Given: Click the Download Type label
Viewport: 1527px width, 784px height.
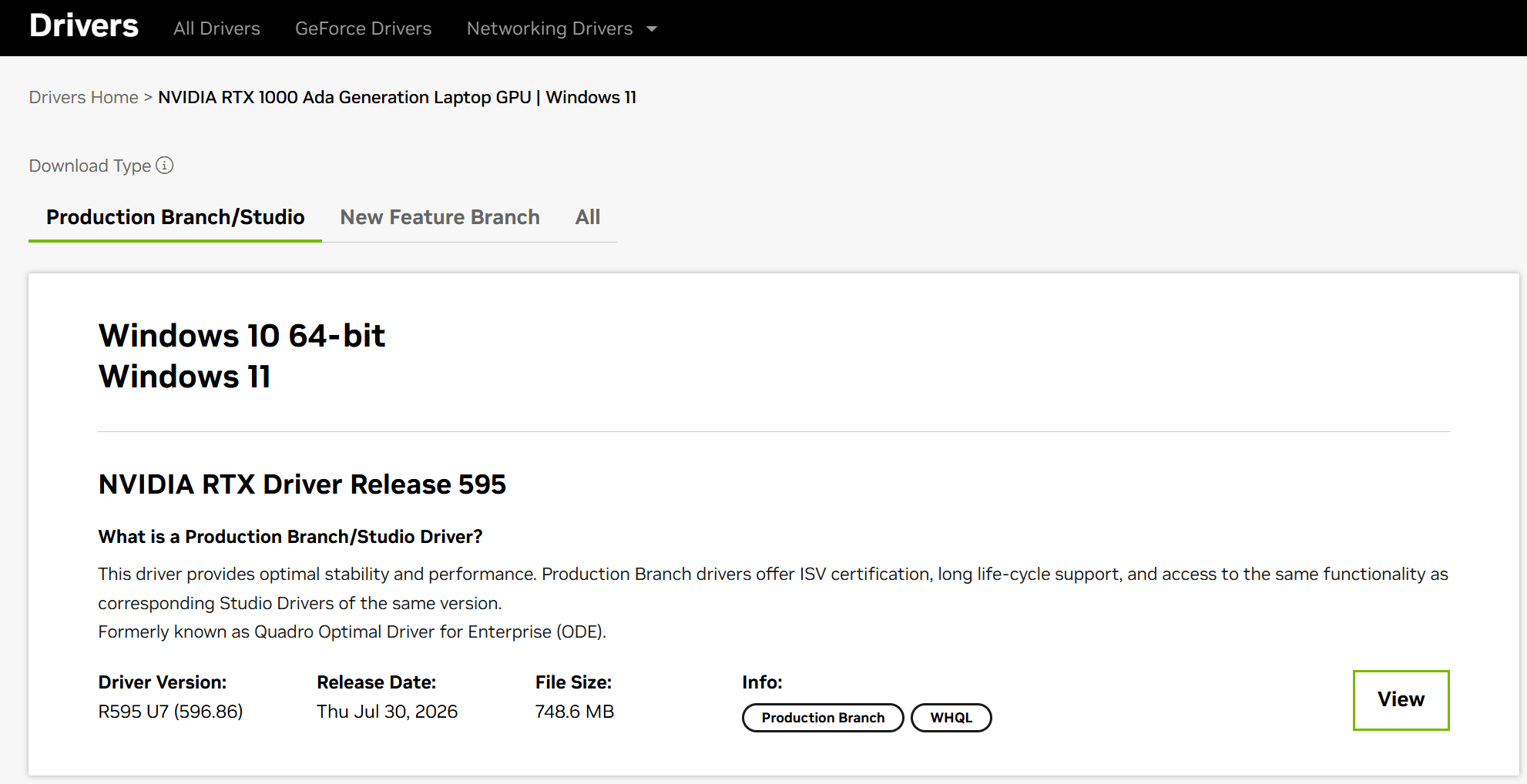Looking at the screenshot, I should coord(90,166).
